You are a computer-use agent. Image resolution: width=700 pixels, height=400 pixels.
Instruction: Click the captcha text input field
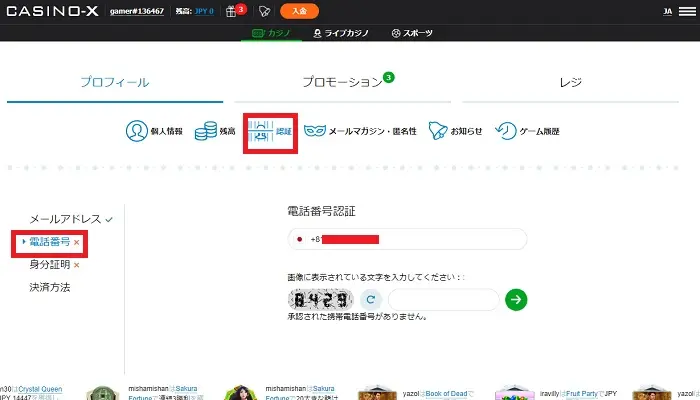pyautogui.click(x=442, y=299)
